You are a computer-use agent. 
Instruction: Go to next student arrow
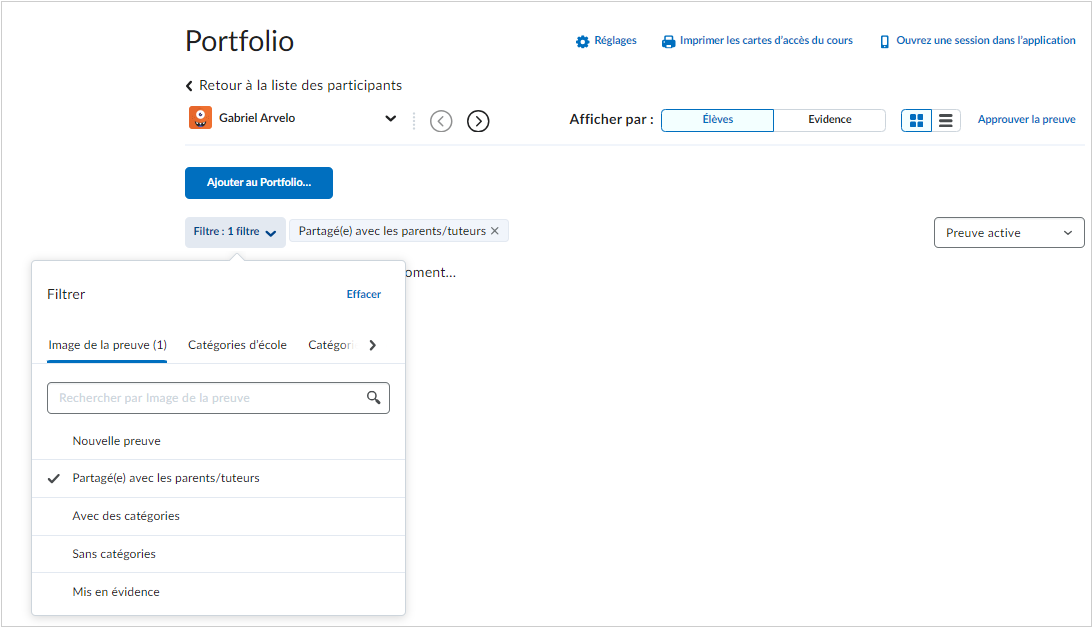point(478,121)
